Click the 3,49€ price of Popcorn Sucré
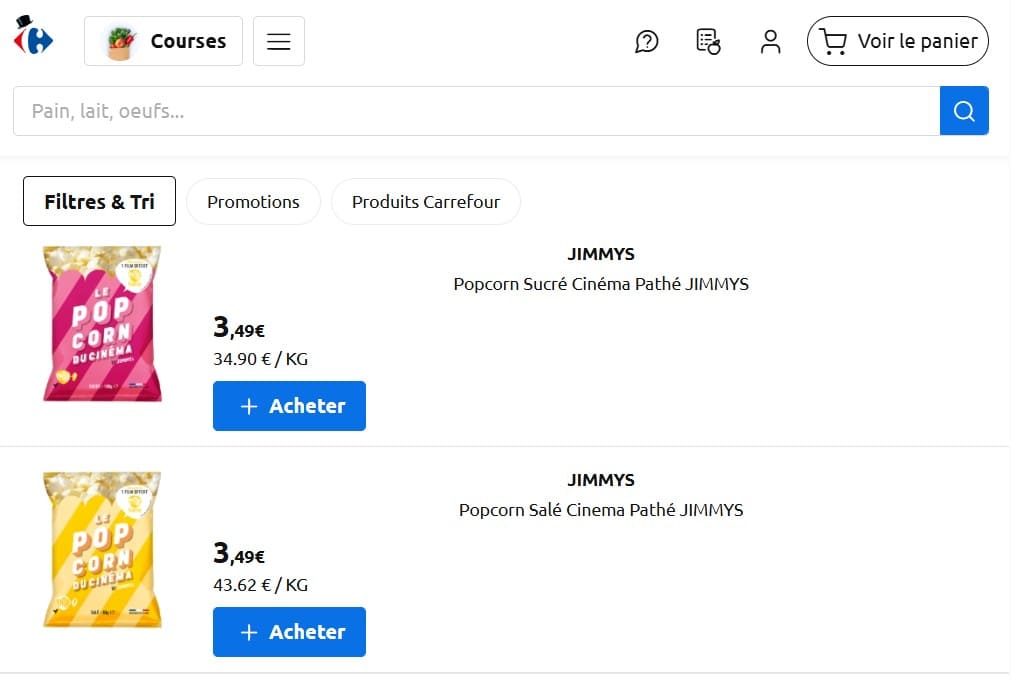The image size is (1011, 682). tap(239, 327)
